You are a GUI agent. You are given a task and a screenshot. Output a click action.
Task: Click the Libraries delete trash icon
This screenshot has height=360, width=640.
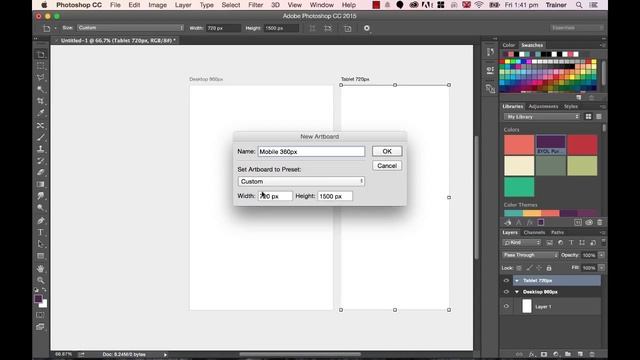coord(600,222)
